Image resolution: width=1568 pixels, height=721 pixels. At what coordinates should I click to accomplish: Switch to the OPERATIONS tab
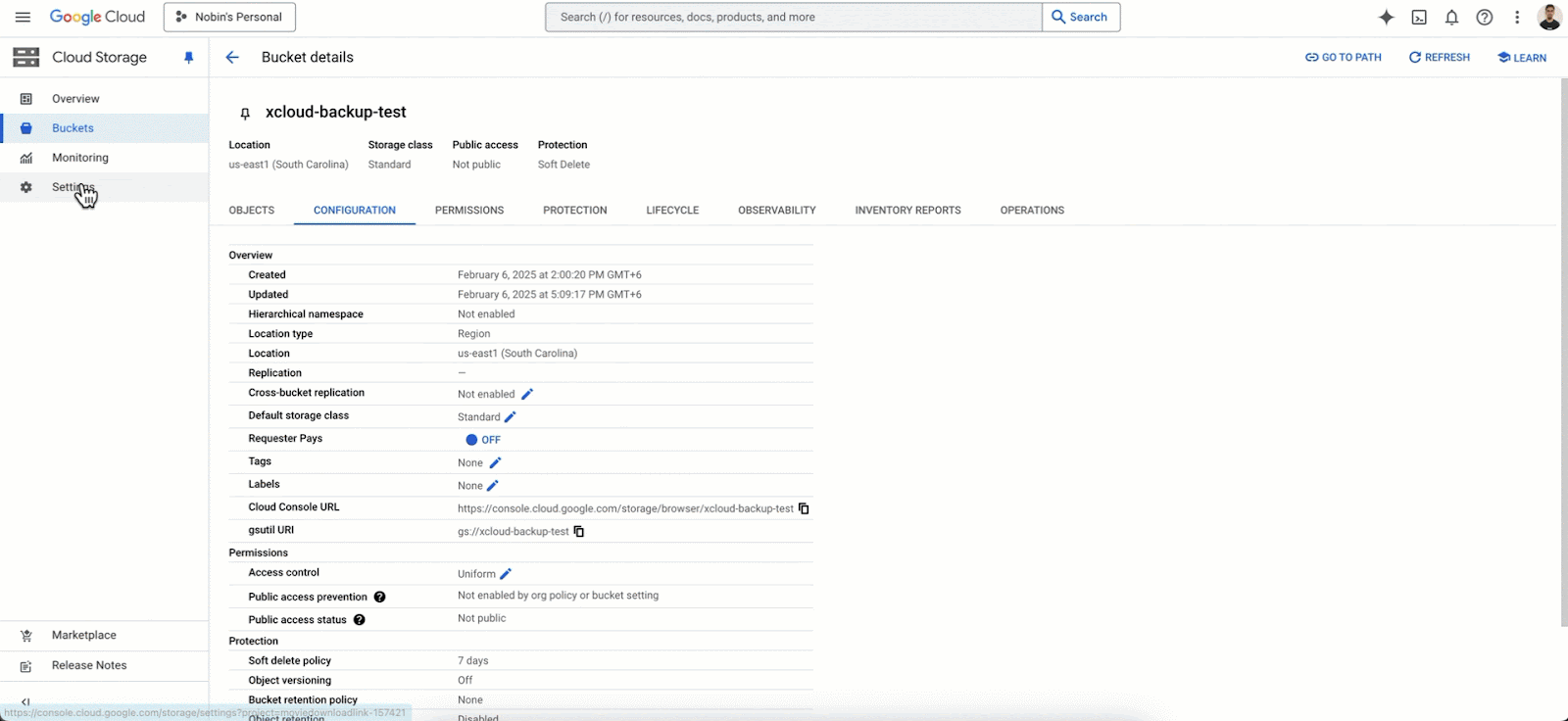pos(1032,210)
